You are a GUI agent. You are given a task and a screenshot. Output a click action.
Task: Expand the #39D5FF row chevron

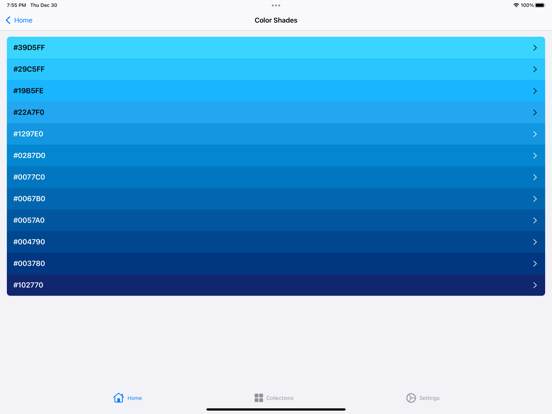(x=535, y=48)
